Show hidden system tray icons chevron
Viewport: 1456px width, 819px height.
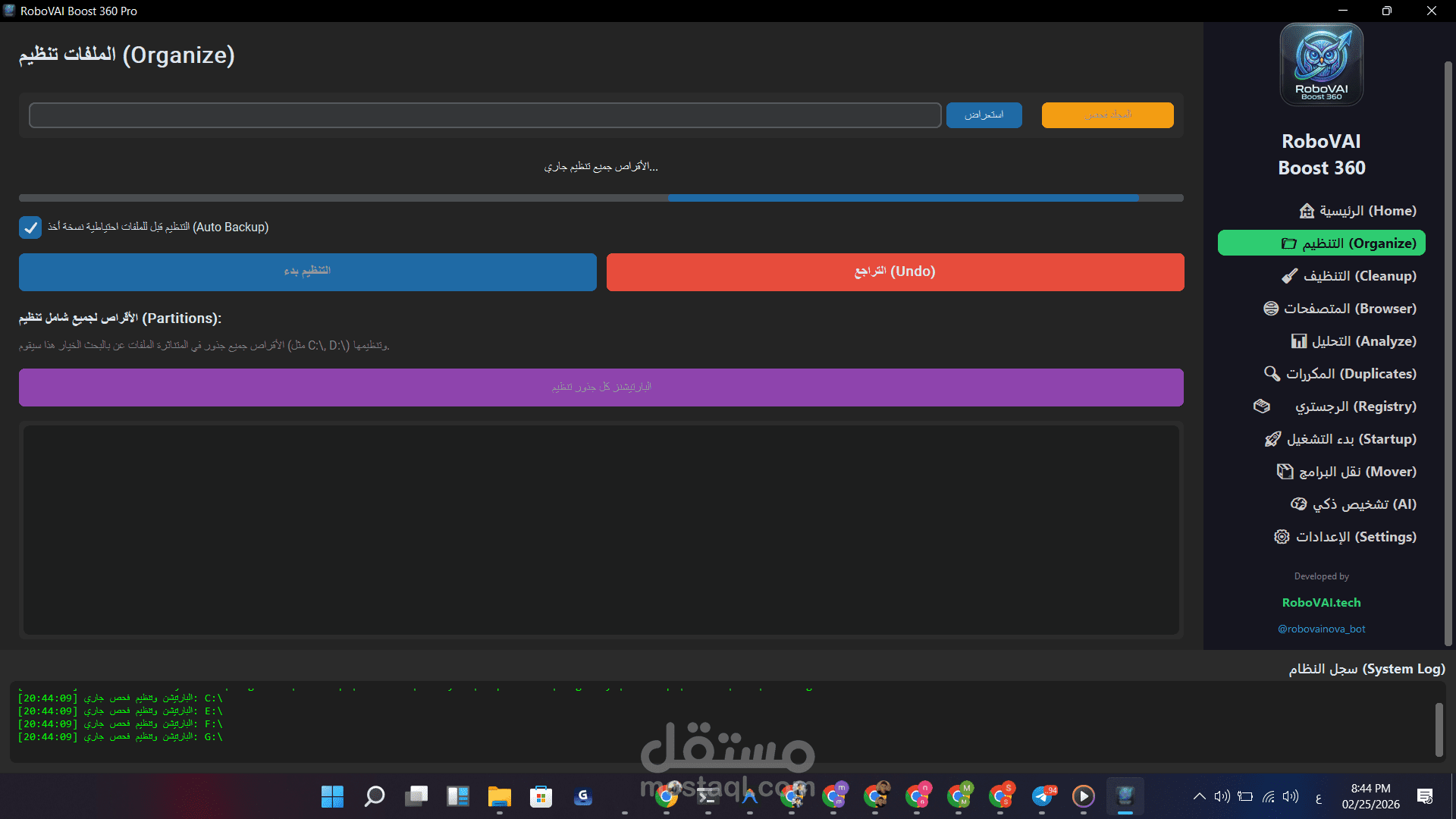1199,796
